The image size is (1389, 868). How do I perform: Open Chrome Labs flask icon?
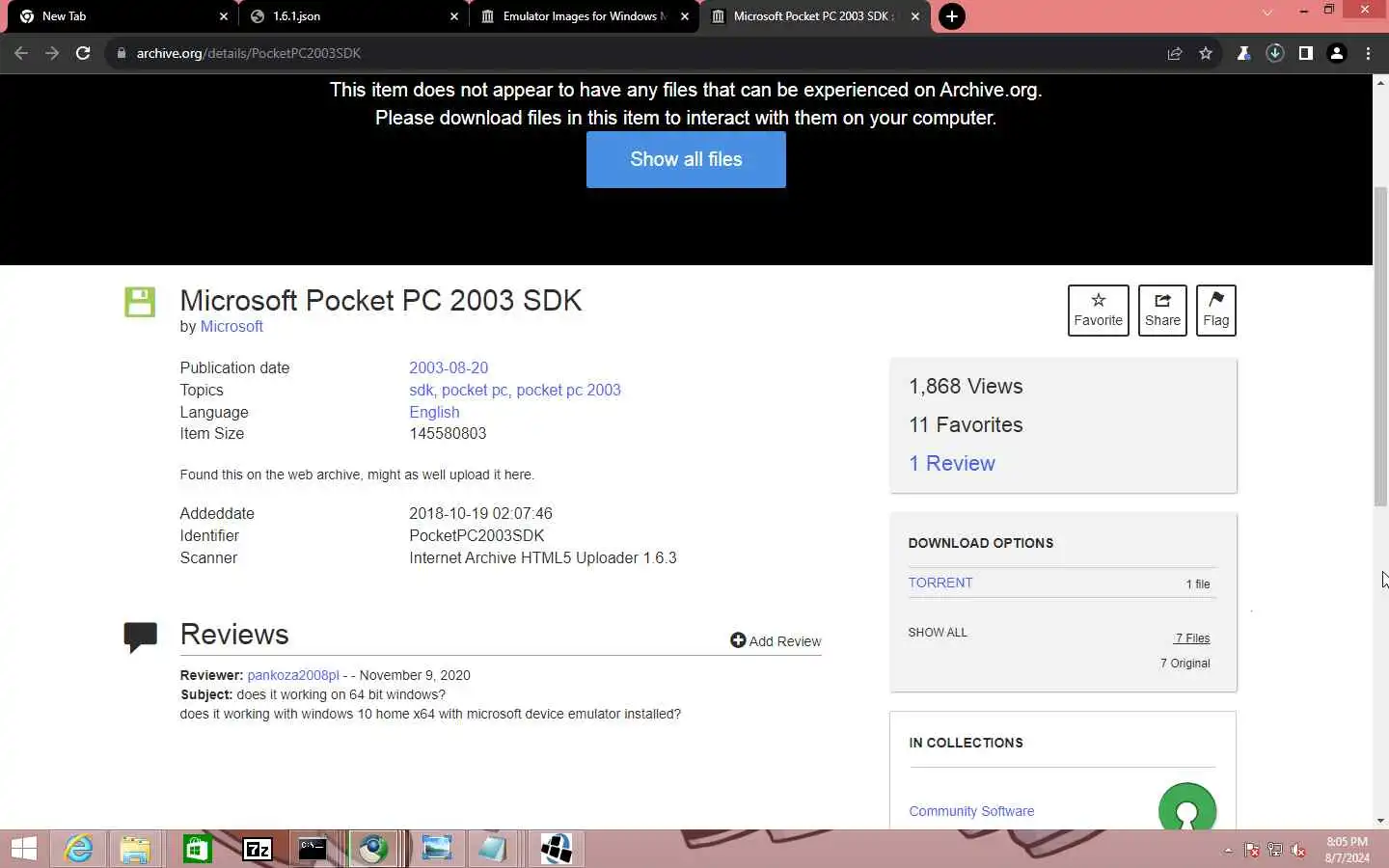click(1243, 53)
